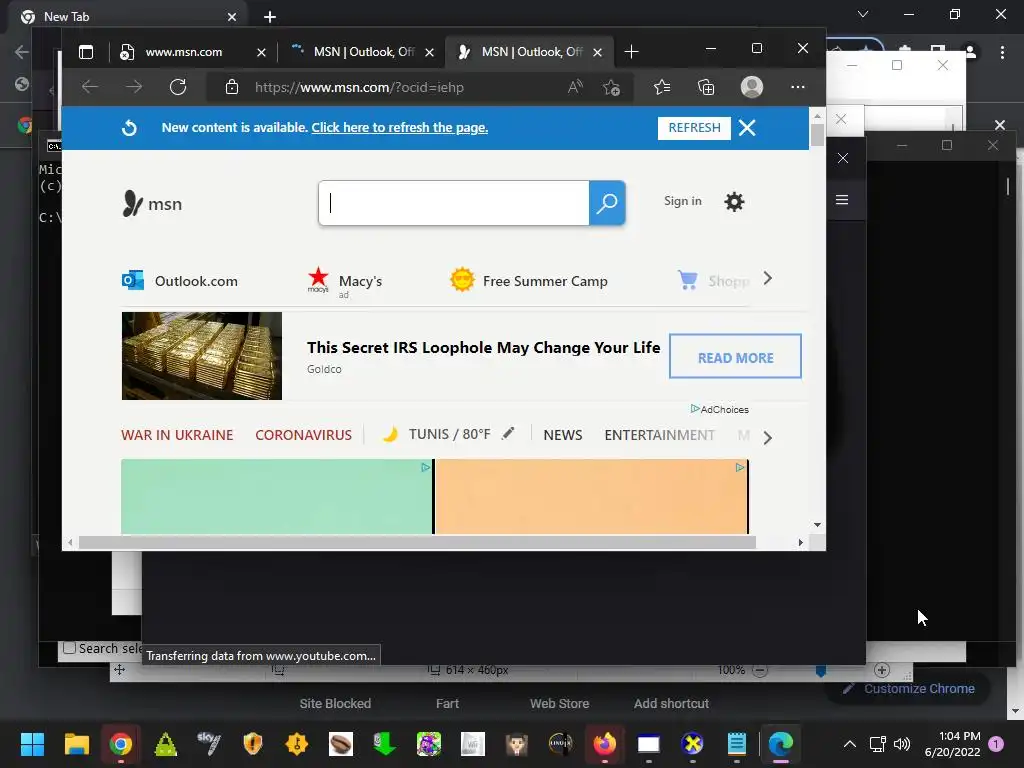Click the refresh arrow icon in blue banner
Image resolution: width=1024 pixels, height=768 pixels.
pos(129,128)
